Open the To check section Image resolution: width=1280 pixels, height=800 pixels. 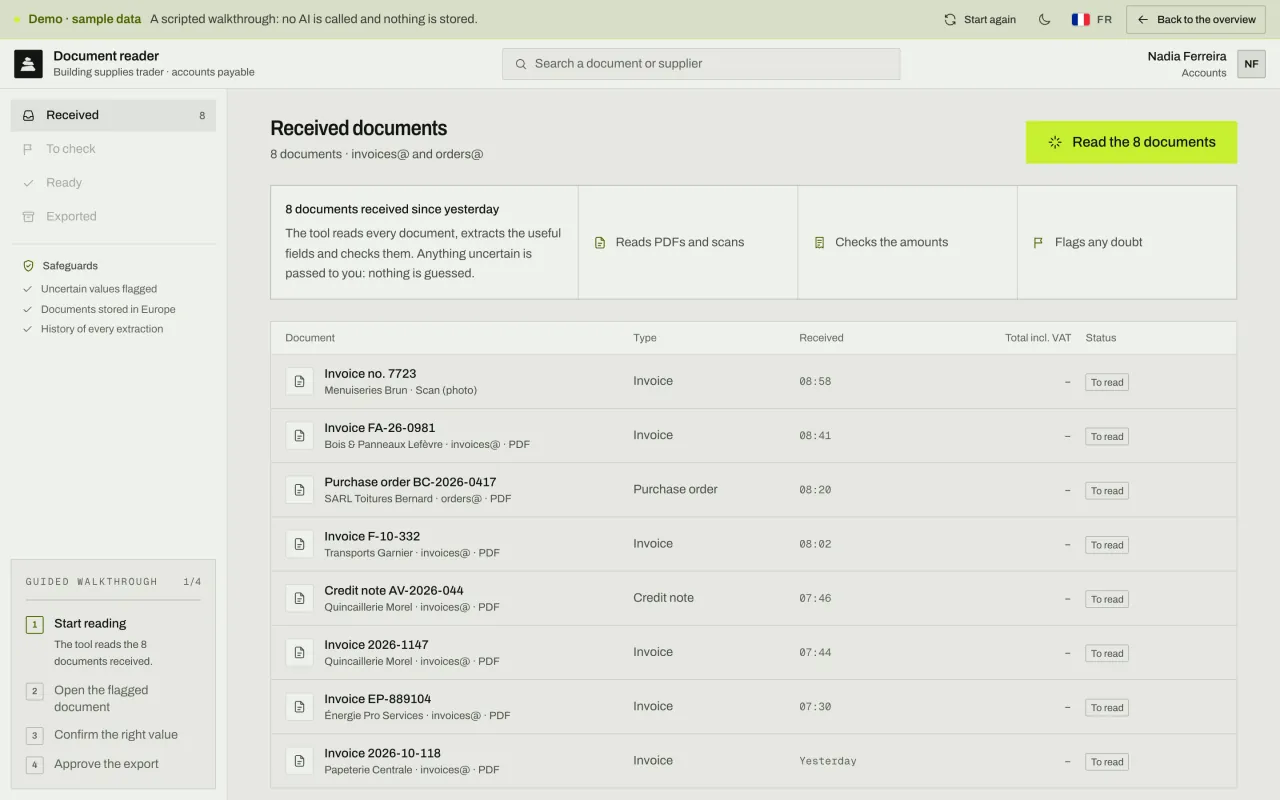pyautogui.click(x=113, y=149)
